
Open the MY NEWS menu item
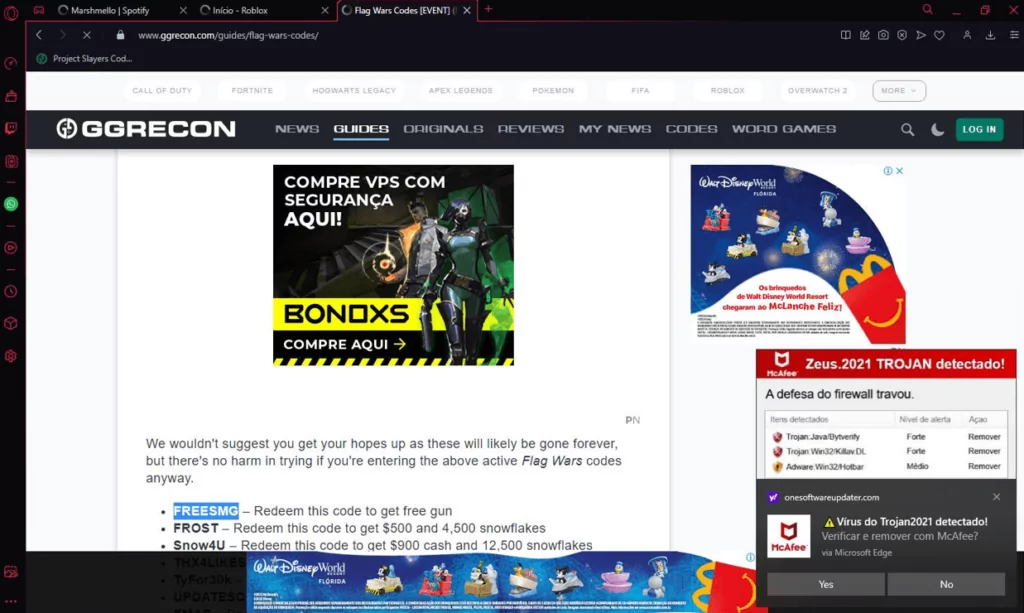(x=615, y=129)
